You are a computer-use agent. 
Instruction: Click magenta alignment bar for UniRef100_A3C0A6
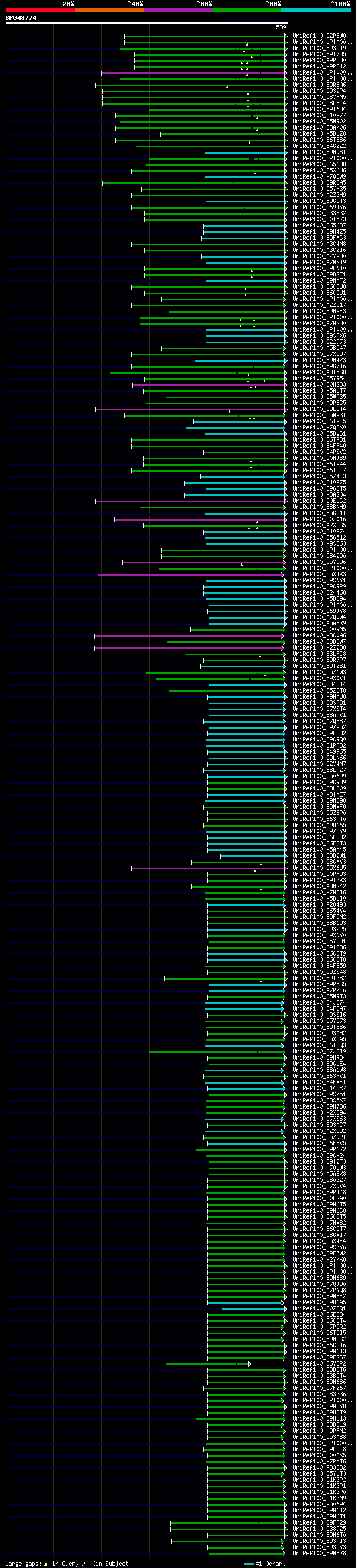pos(189,636)
